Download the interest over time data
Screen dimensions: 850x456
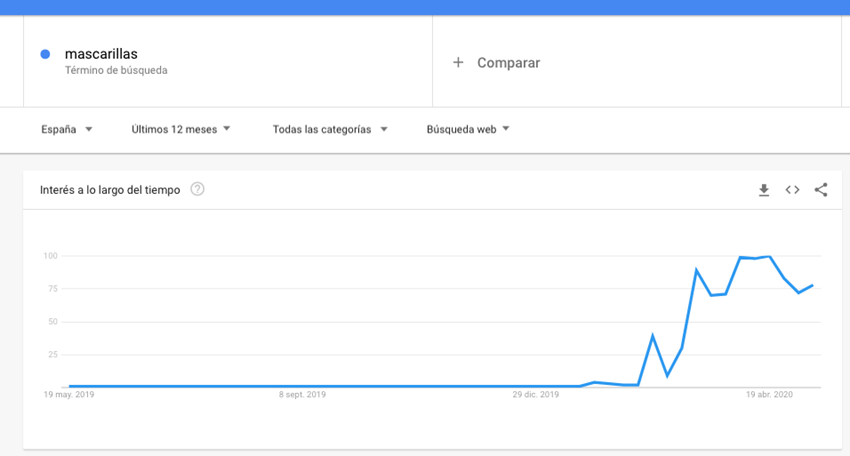click(764, 190)
